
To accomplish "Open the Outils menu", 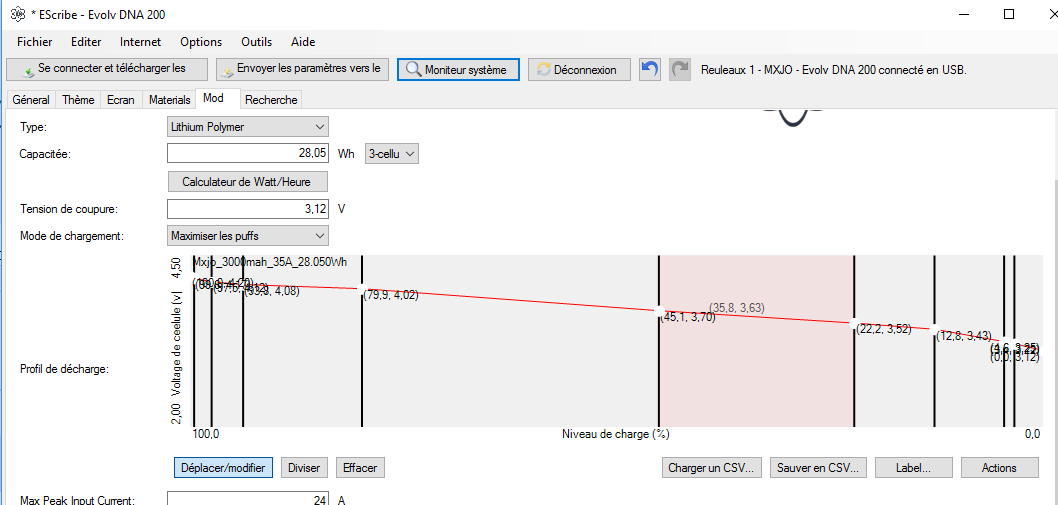I will [x=257, y=42].
